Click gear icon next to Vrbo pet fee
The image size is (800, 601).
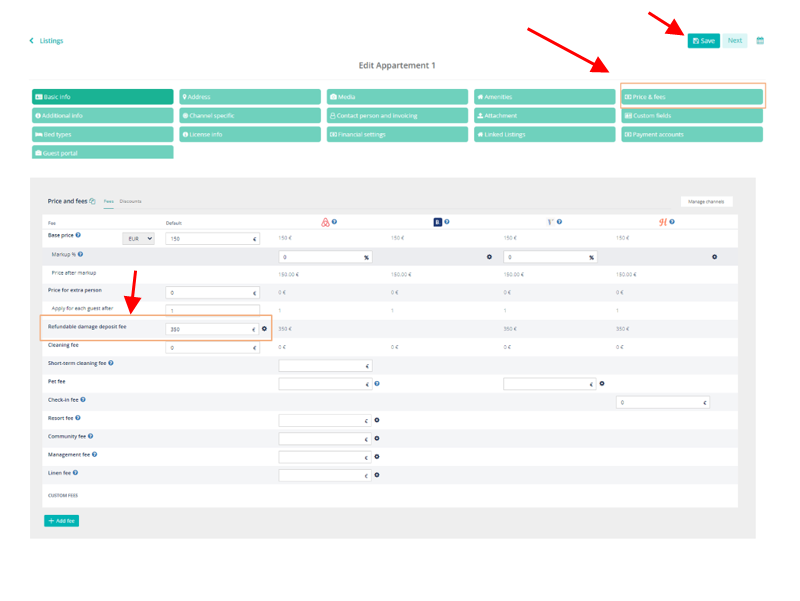(x=602, y=384)
